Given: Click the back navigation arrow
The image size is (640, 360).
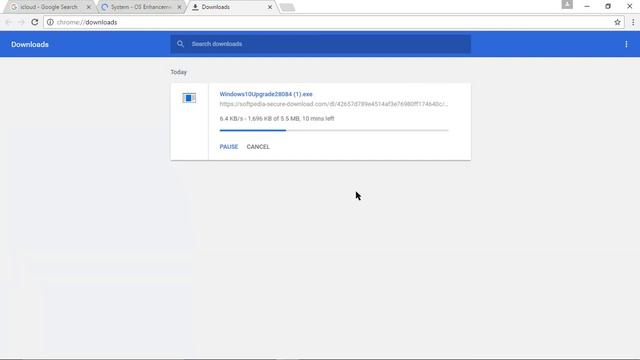Looking at the screenshot, I should tap(8, 22).
